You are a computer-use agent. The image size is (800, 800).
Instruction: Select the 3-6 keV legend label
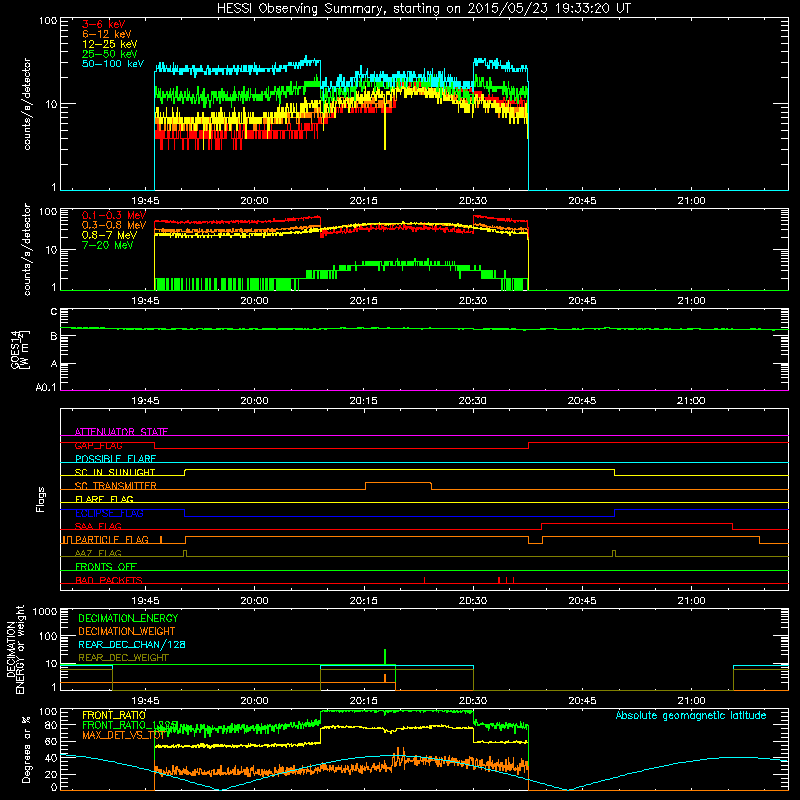(104, 24)
